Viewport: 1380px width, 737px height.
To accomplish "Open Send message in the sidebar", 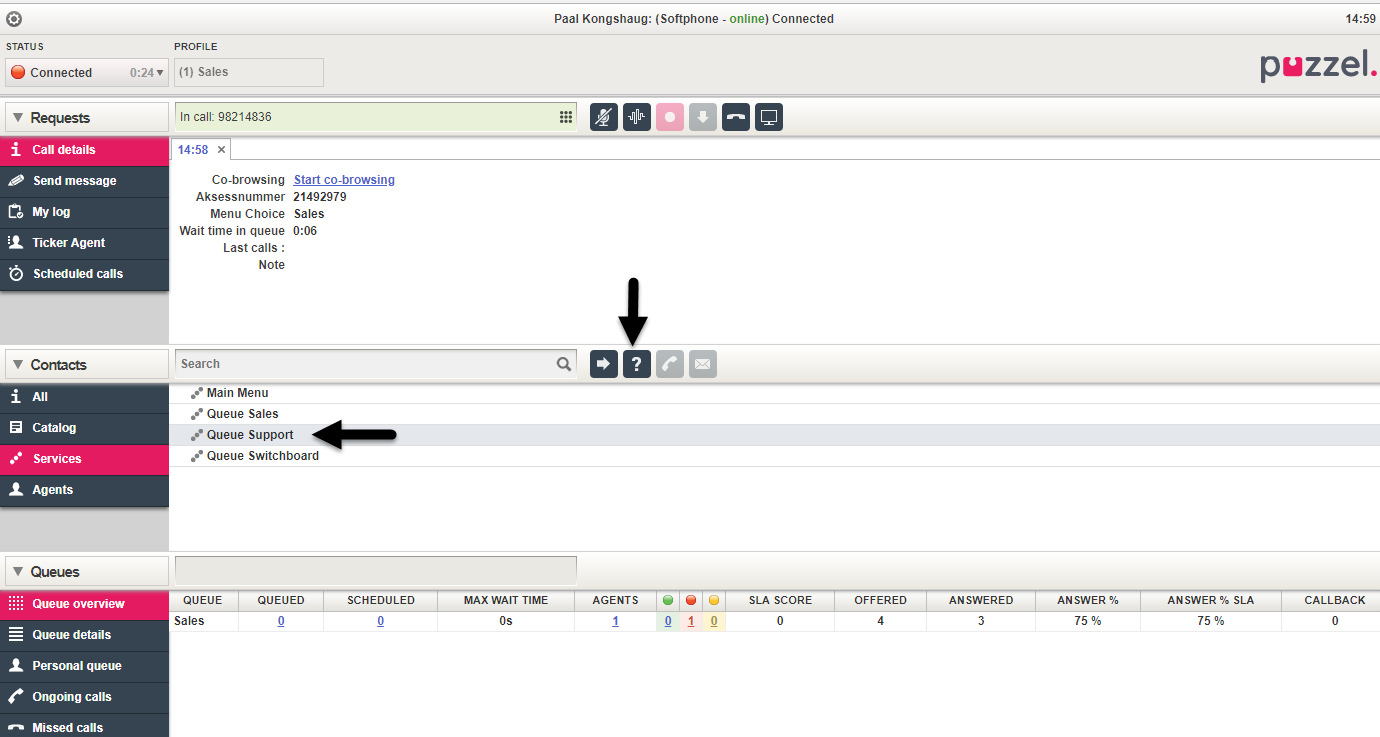I will pos(74,181).
